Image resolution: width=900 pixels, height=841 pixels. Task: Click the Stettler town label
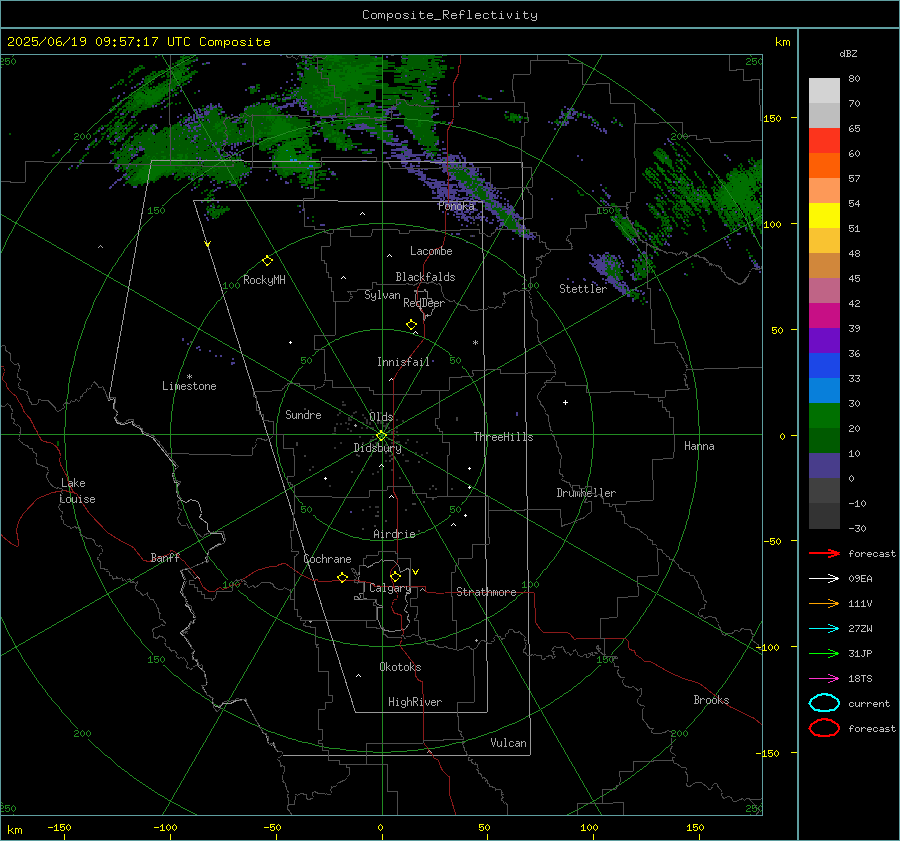pyautogui.click(x=583, y=289)
